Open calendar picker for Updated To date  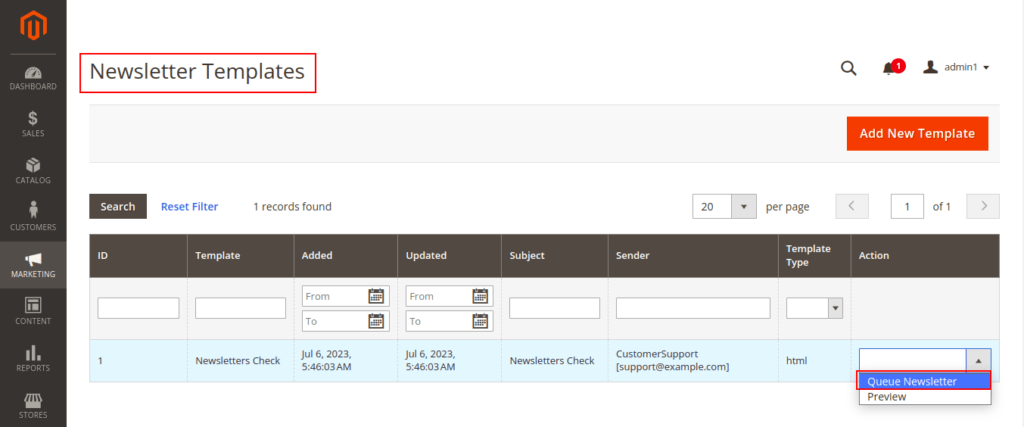click(480, 321)
